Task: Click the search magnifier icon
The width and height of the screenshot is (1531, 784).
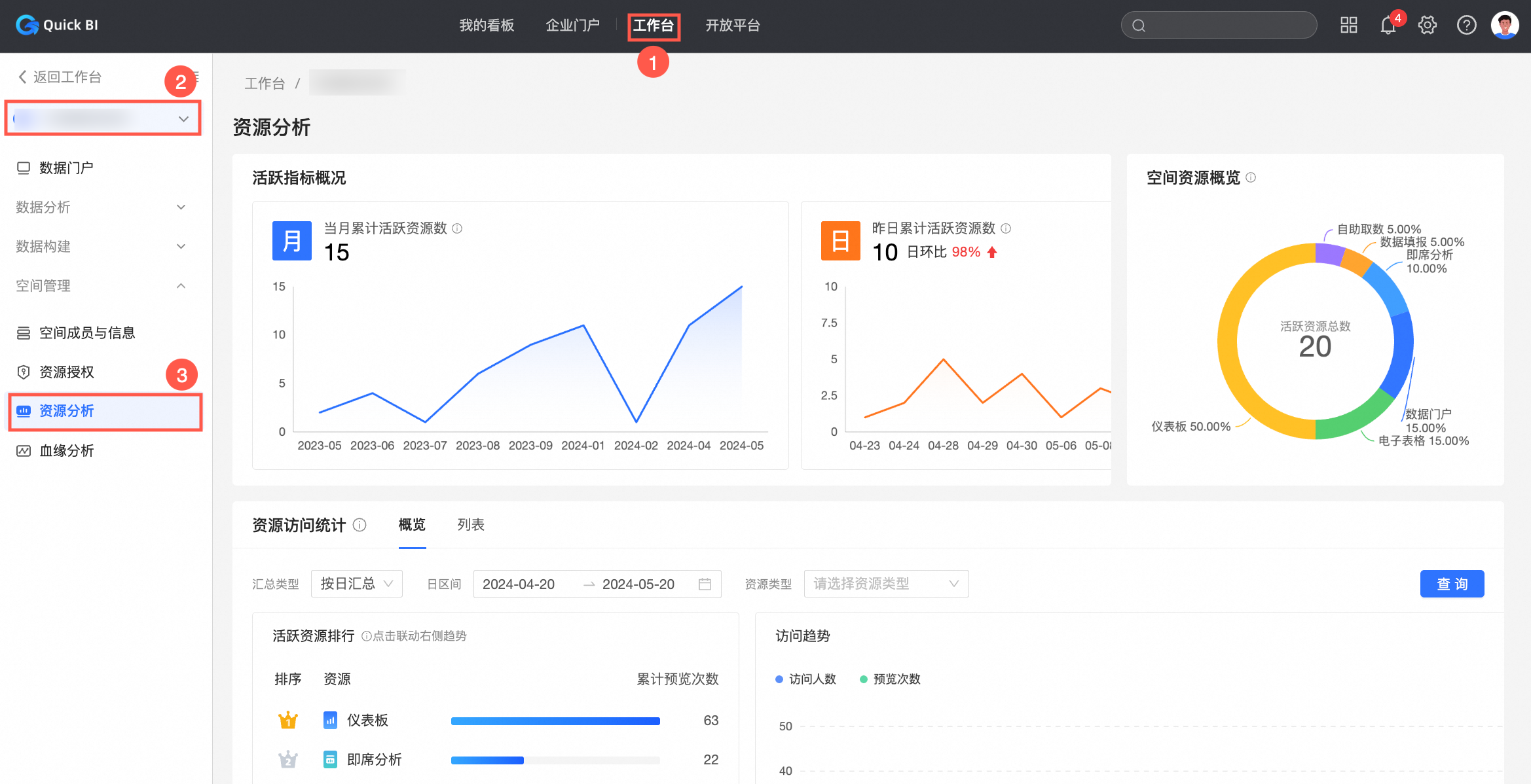Action: tap(1139, 26)
